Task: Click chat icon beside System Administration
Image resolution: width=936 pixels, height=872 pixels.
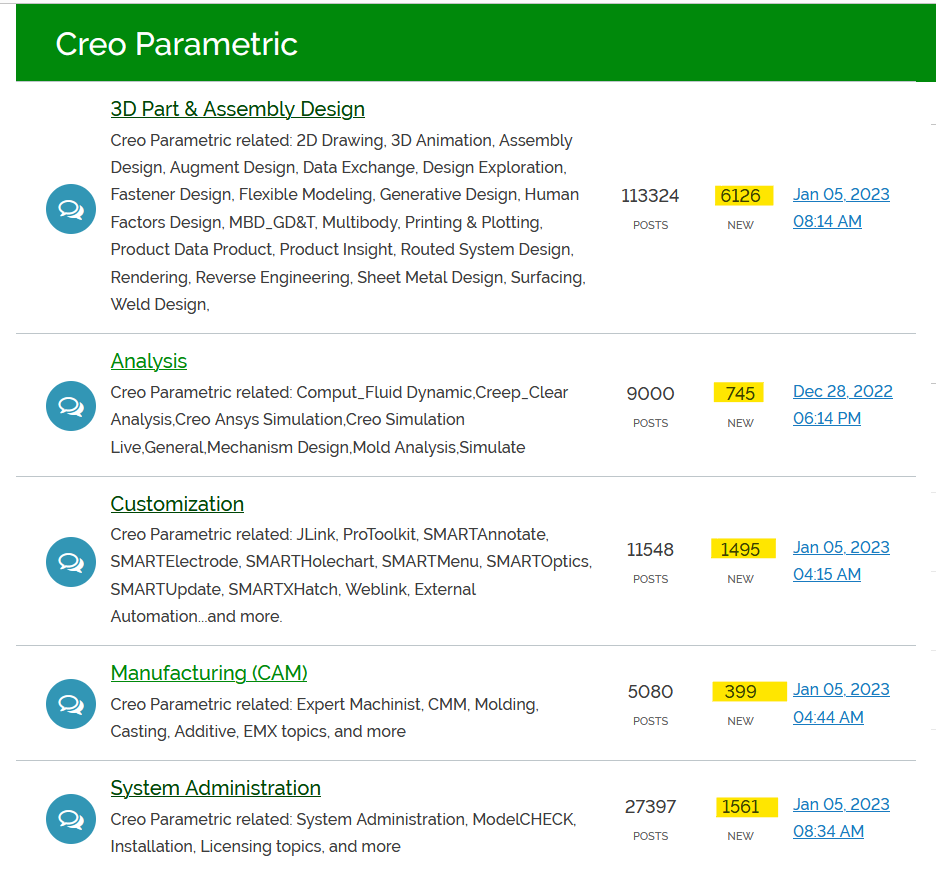Action: 71,819
